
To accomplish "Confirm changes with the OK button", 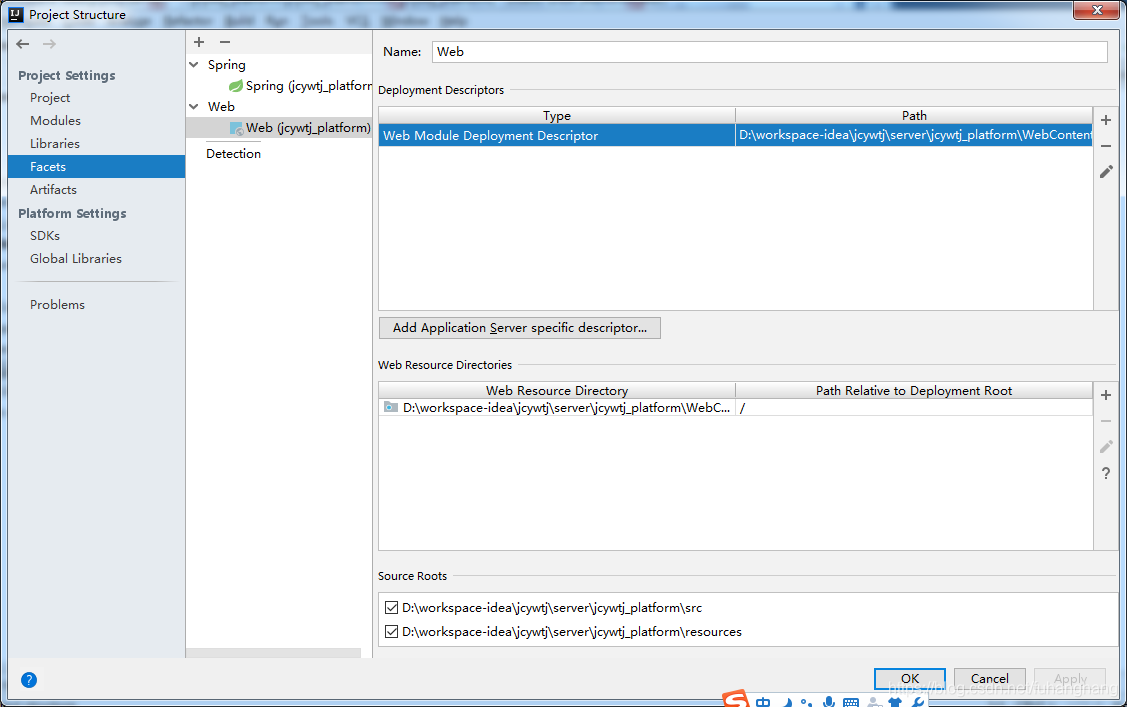I will [x=908, y=678].
